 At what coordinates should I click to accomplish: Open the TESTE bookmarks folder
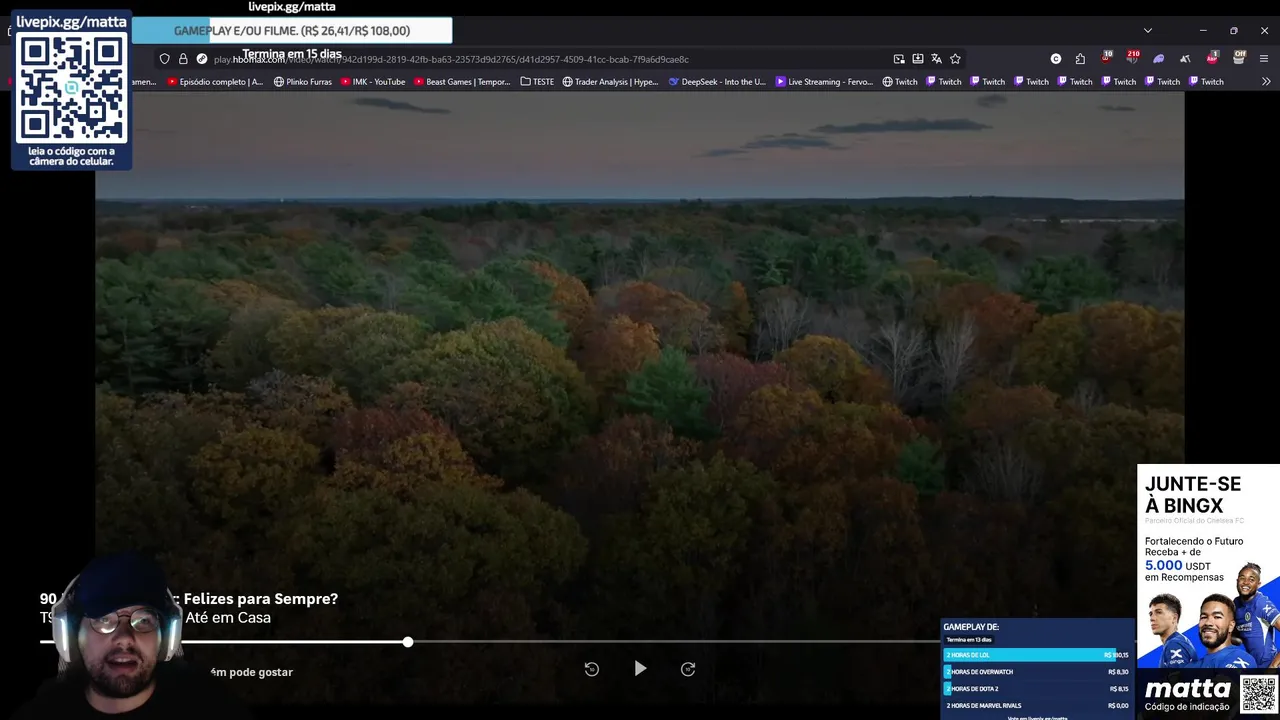(537, 82)
